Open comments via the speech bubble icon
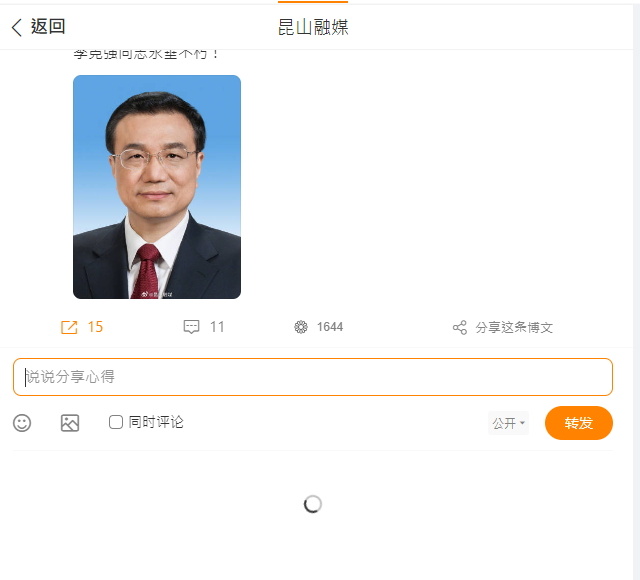Viewport: 640px width, 580px height. 191,327
